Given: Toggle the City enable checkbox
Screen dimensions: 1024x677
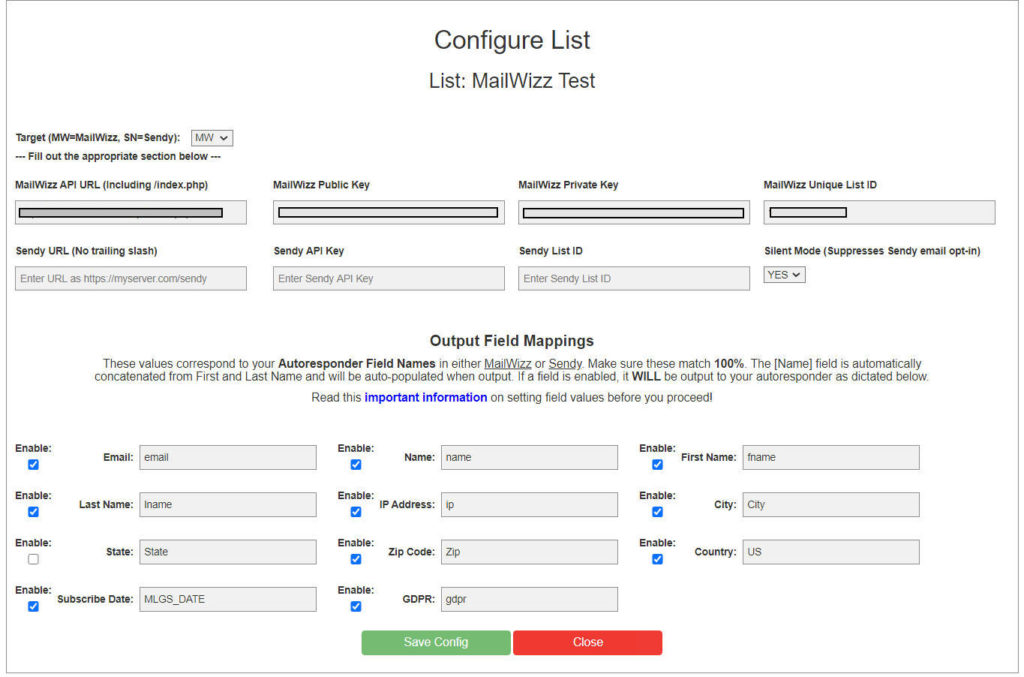Looking at the screenshot, I should (658, 512).
